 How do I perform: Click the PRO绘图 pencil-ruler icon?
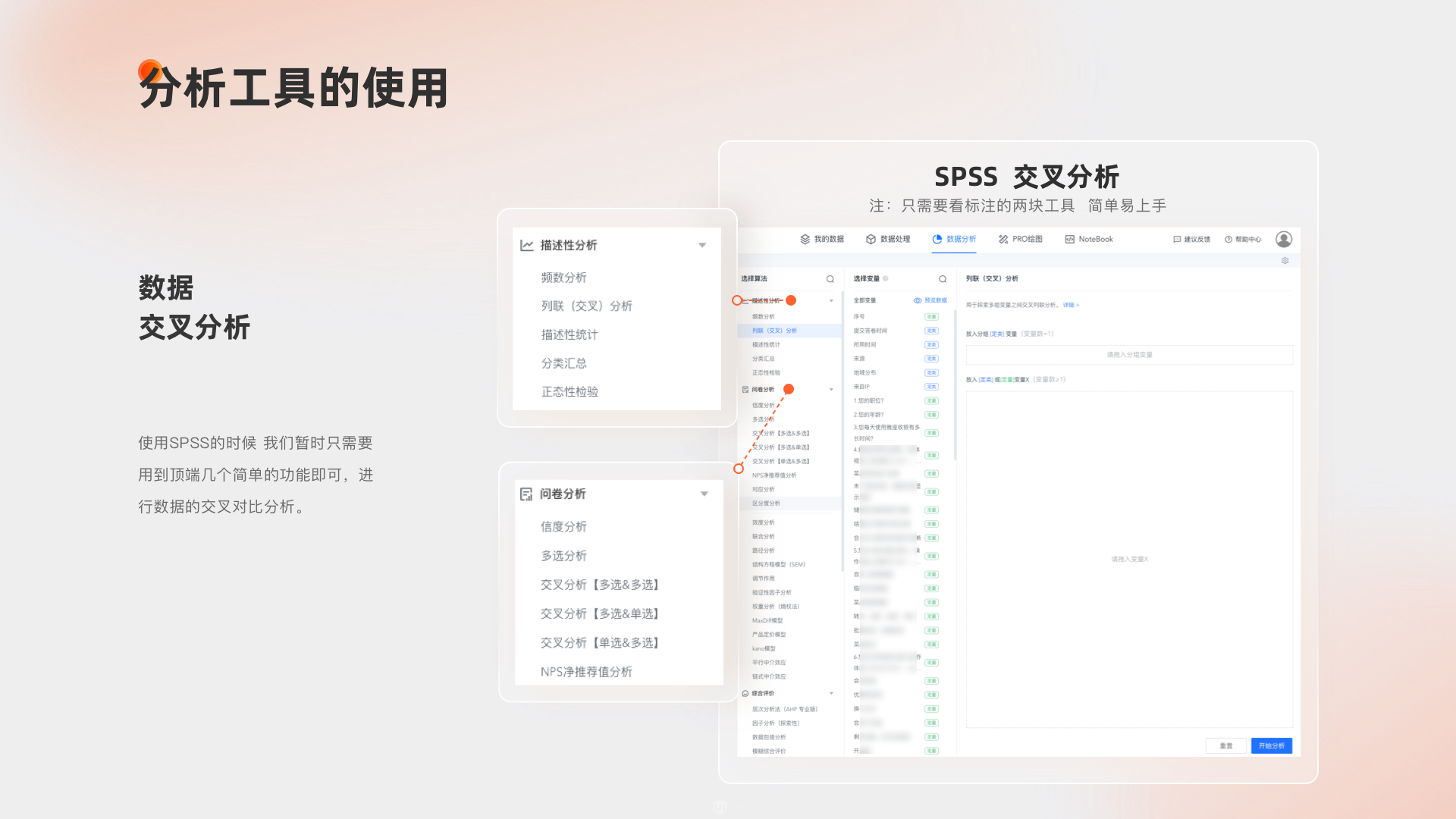coord(1003,239)
